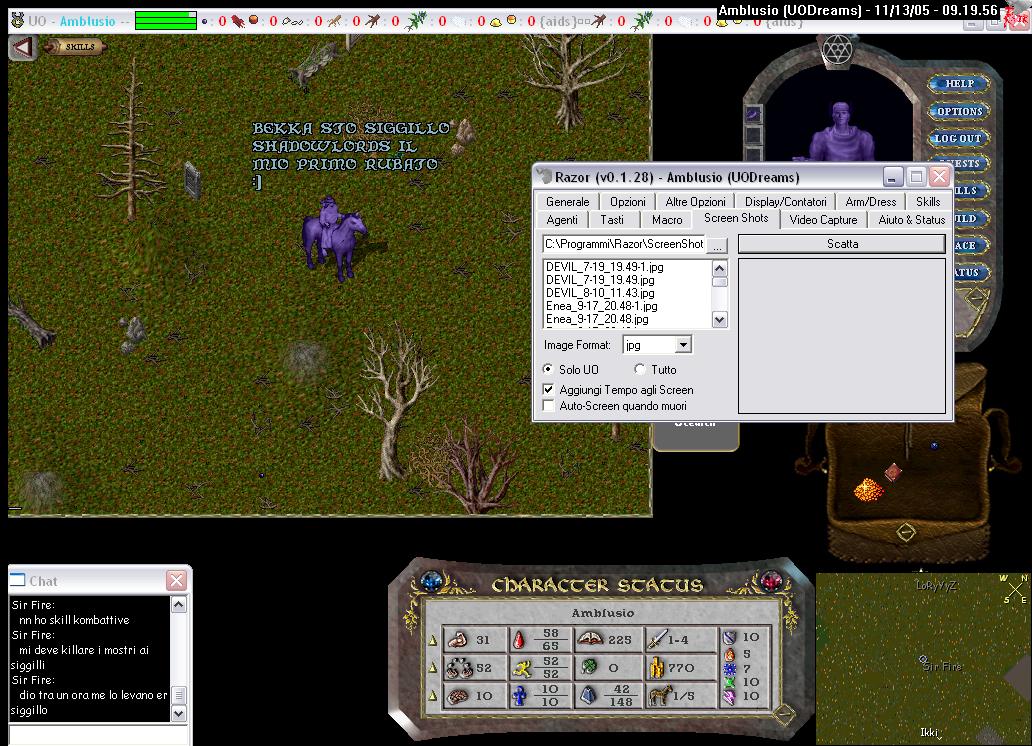Click the paperdoll character figure

pyautogui.click(x=841, y=132)
